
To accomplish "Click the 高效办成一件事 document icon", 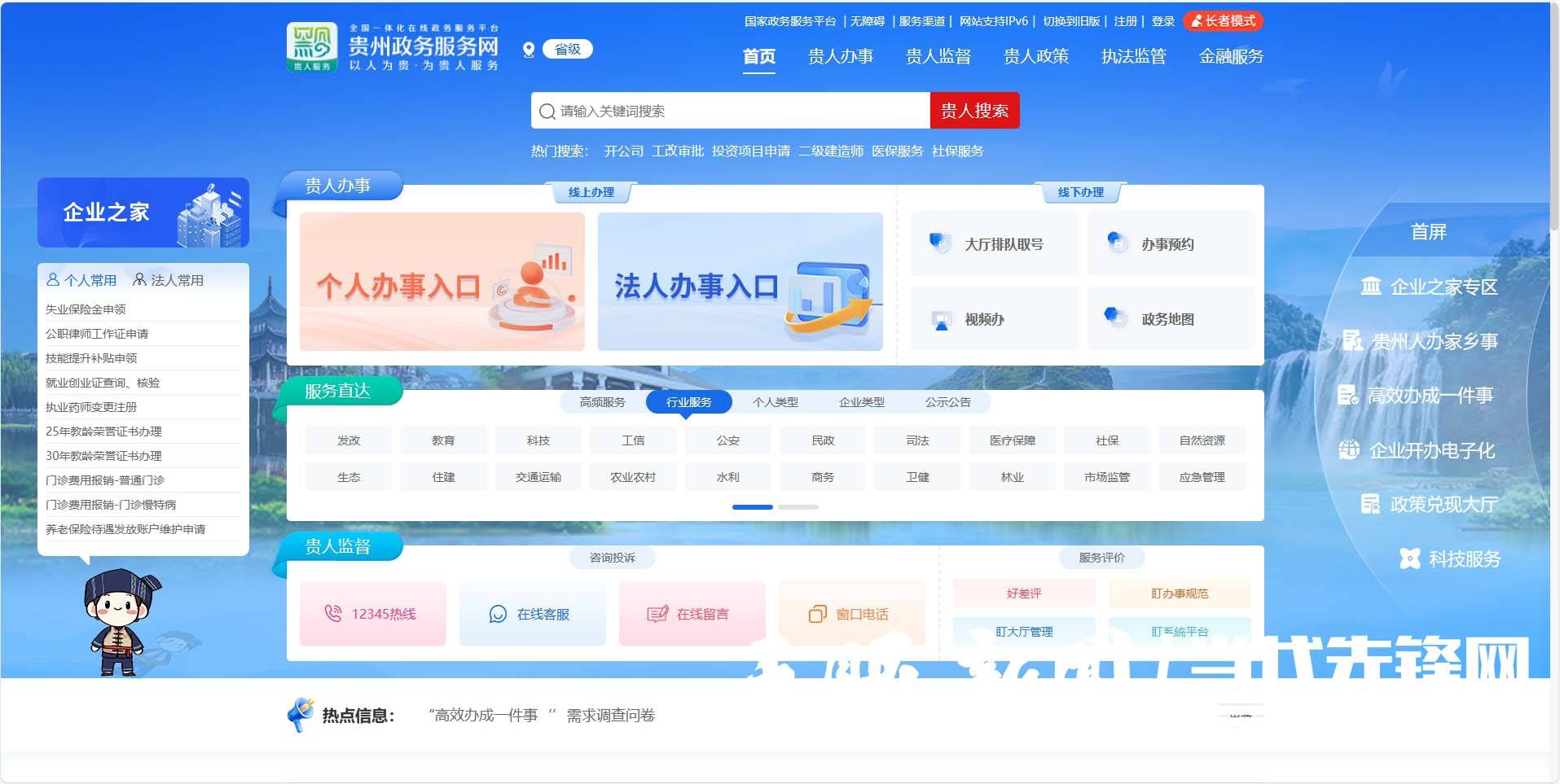I will (x=1348, y=395).
